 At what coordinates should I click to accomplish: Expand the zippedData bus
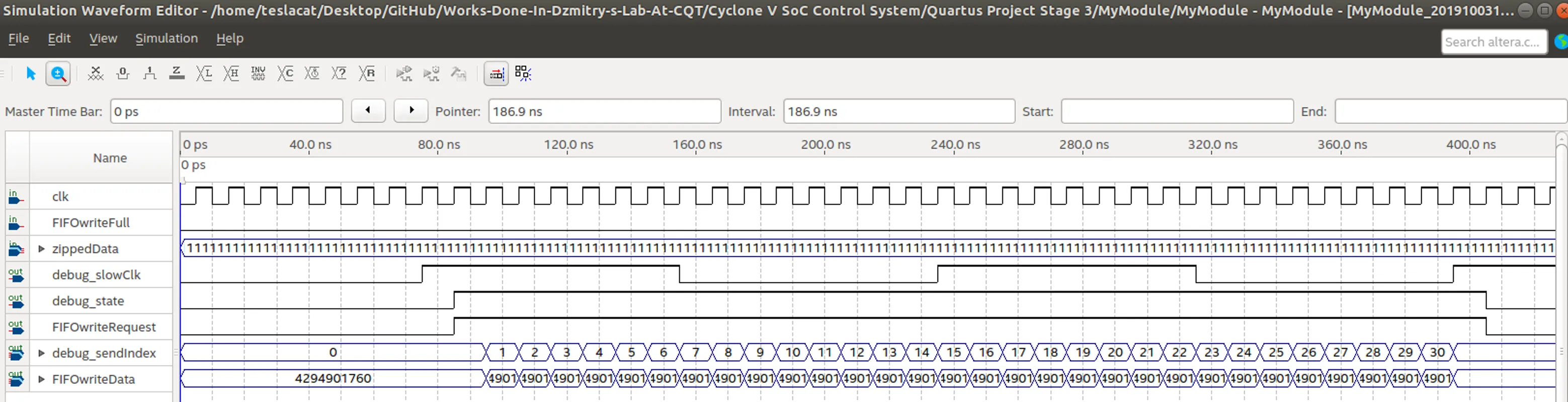(41, 249)
